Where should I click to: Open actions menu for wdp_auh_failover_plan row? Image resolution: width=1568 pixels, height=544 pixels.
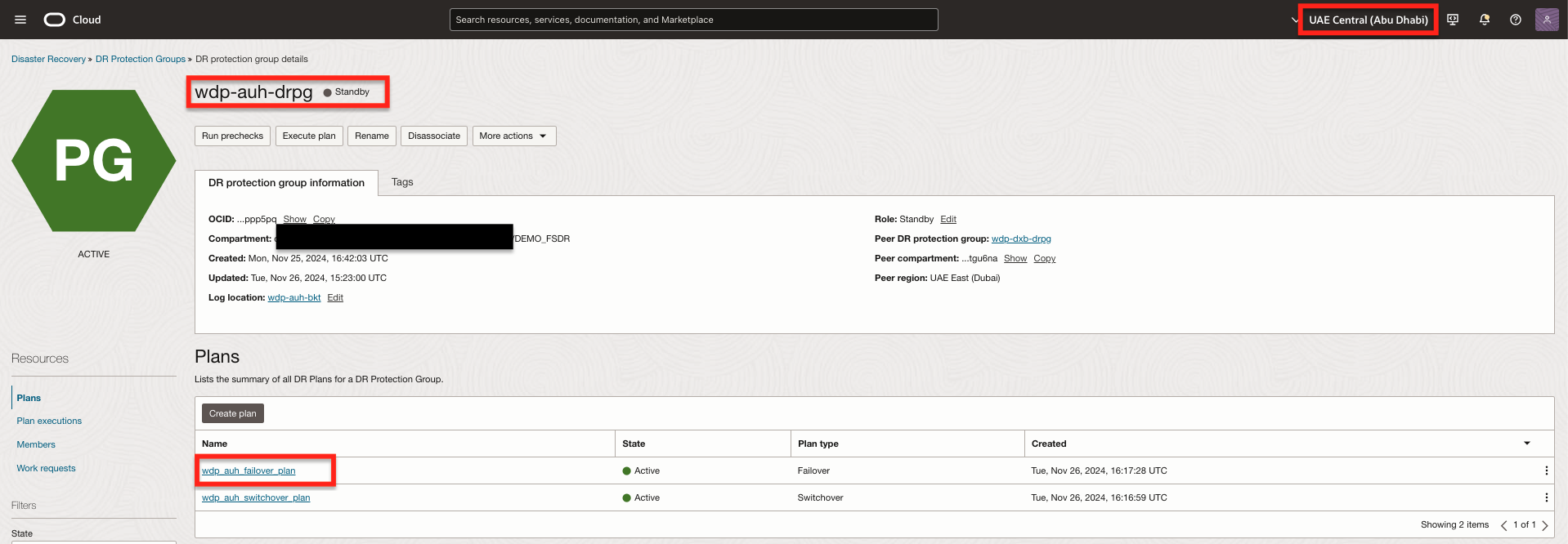click(x=1546, y=470)
